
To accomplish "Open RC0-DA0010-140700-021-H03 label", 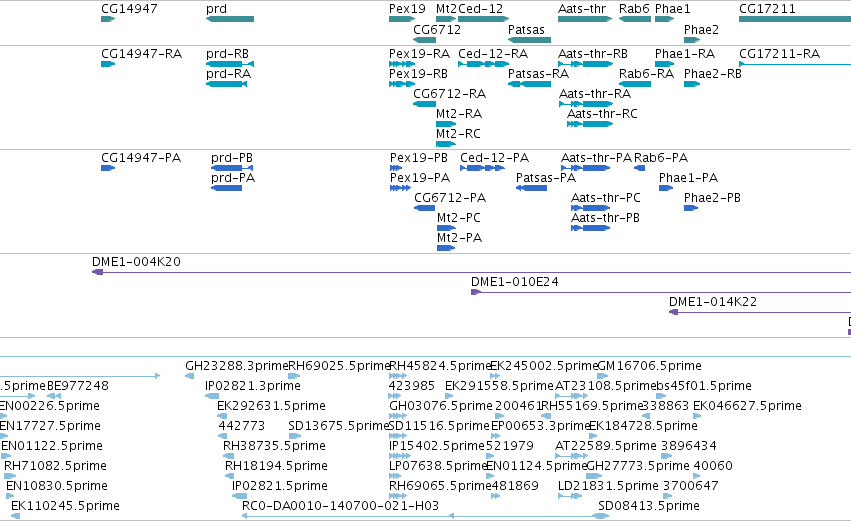I will pos(340,507).
